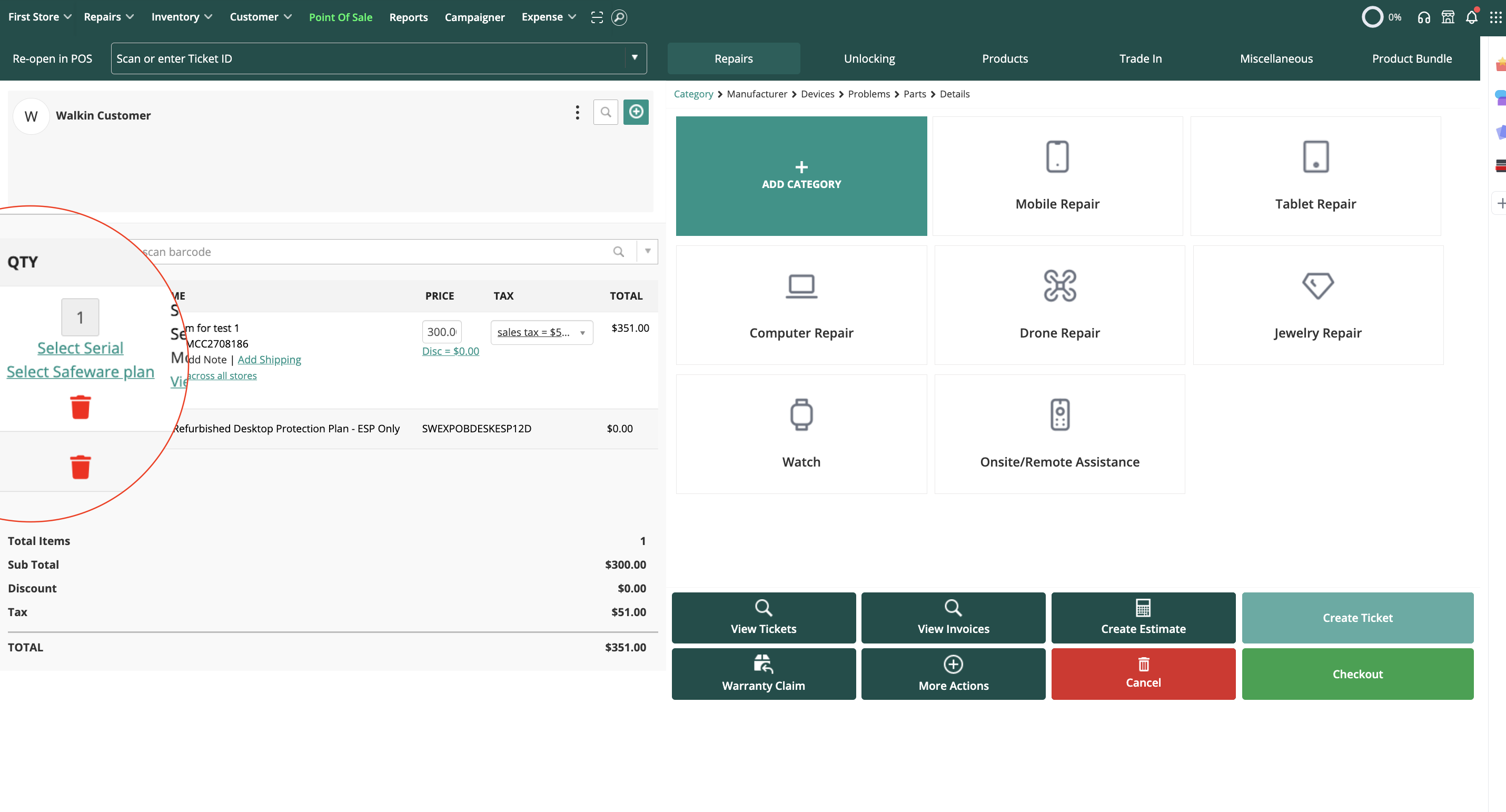Click the headset support icon
Viewport: 1506px width, 812px height.
tap(1423, 17)
